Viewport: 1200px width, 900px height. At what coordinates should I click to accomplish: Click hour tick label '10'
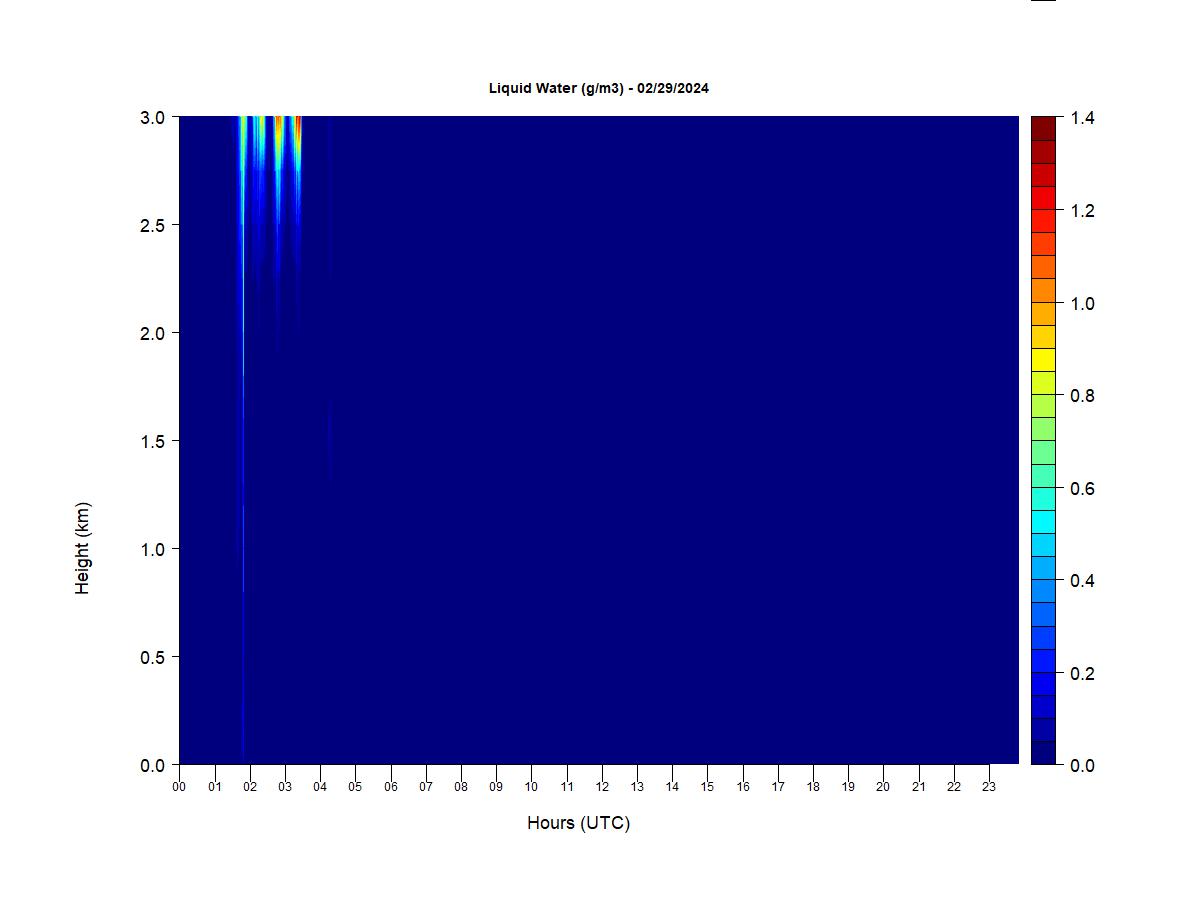tap(531, 787)
